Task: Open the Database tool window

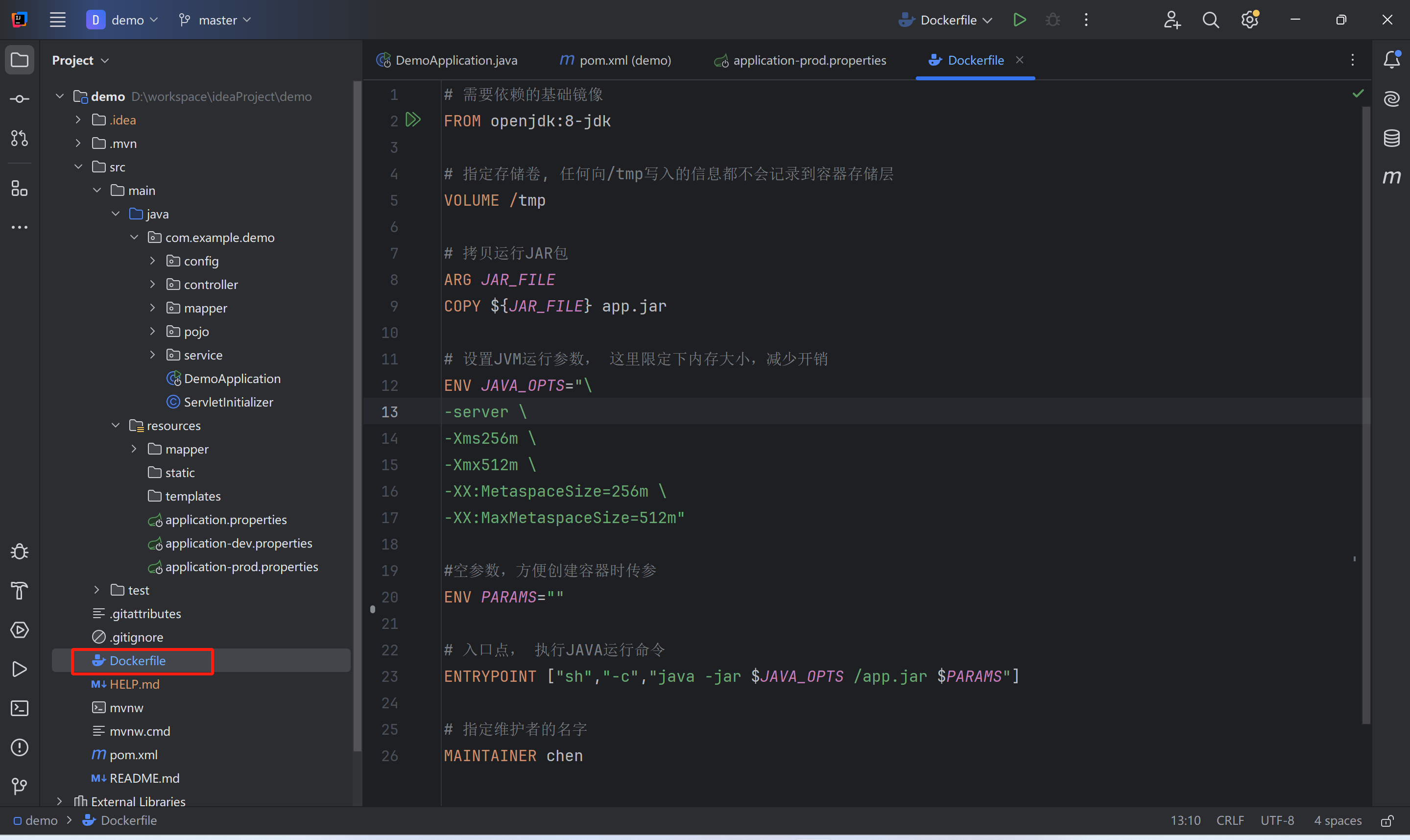Action: [x=1391, y=138]
